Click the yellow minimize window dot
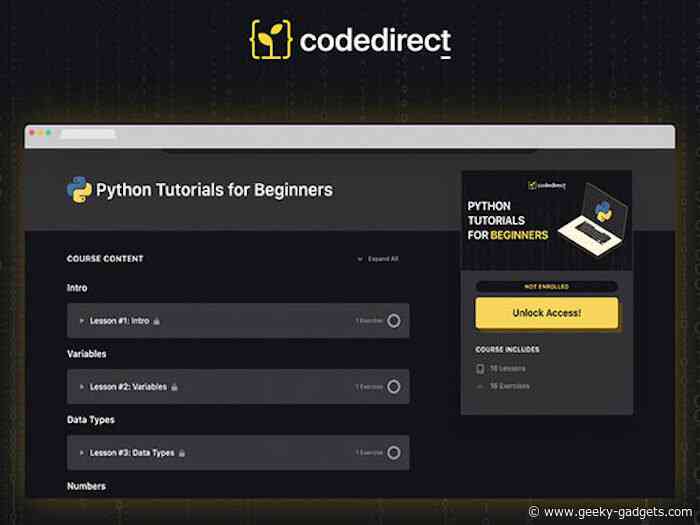 (x=41, y=133)
